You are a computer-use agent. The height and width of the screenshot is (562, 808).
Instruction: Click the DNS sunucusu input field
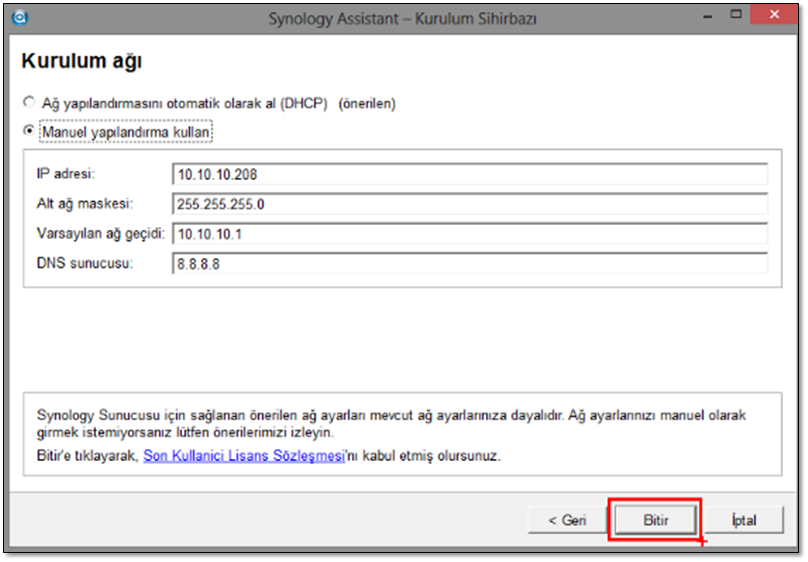(470, 264)
